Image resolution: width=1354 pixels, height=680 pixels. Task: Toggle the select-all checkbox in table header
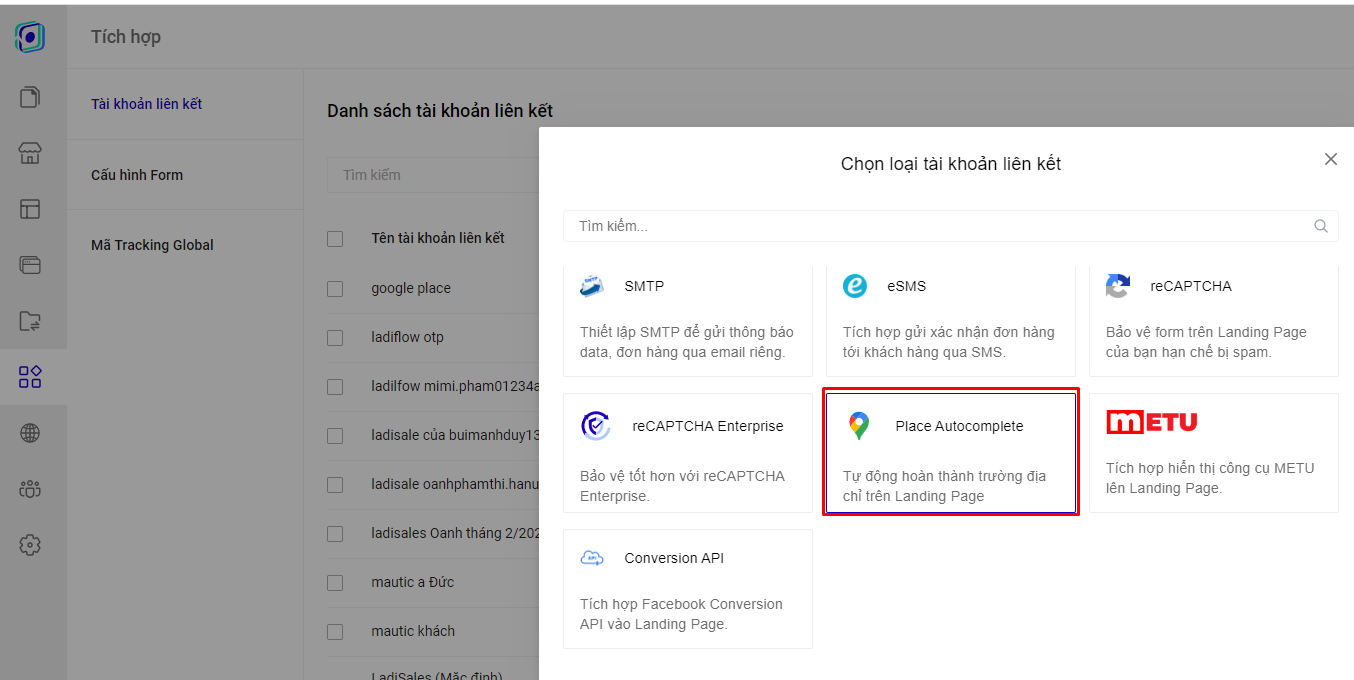pyautogui.click(x=335, y=238)
